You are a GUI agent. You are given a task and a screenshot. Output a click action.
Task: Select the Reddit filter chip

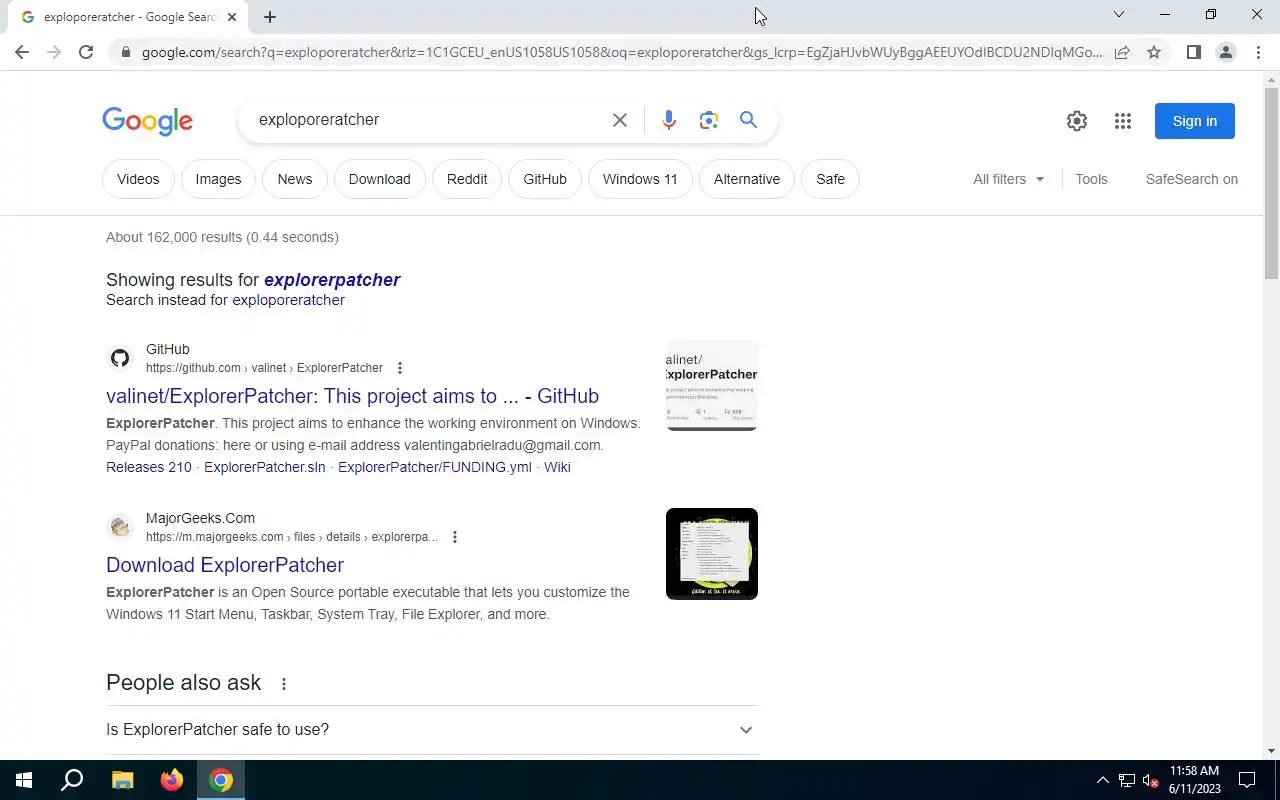[x=467, y=179]
